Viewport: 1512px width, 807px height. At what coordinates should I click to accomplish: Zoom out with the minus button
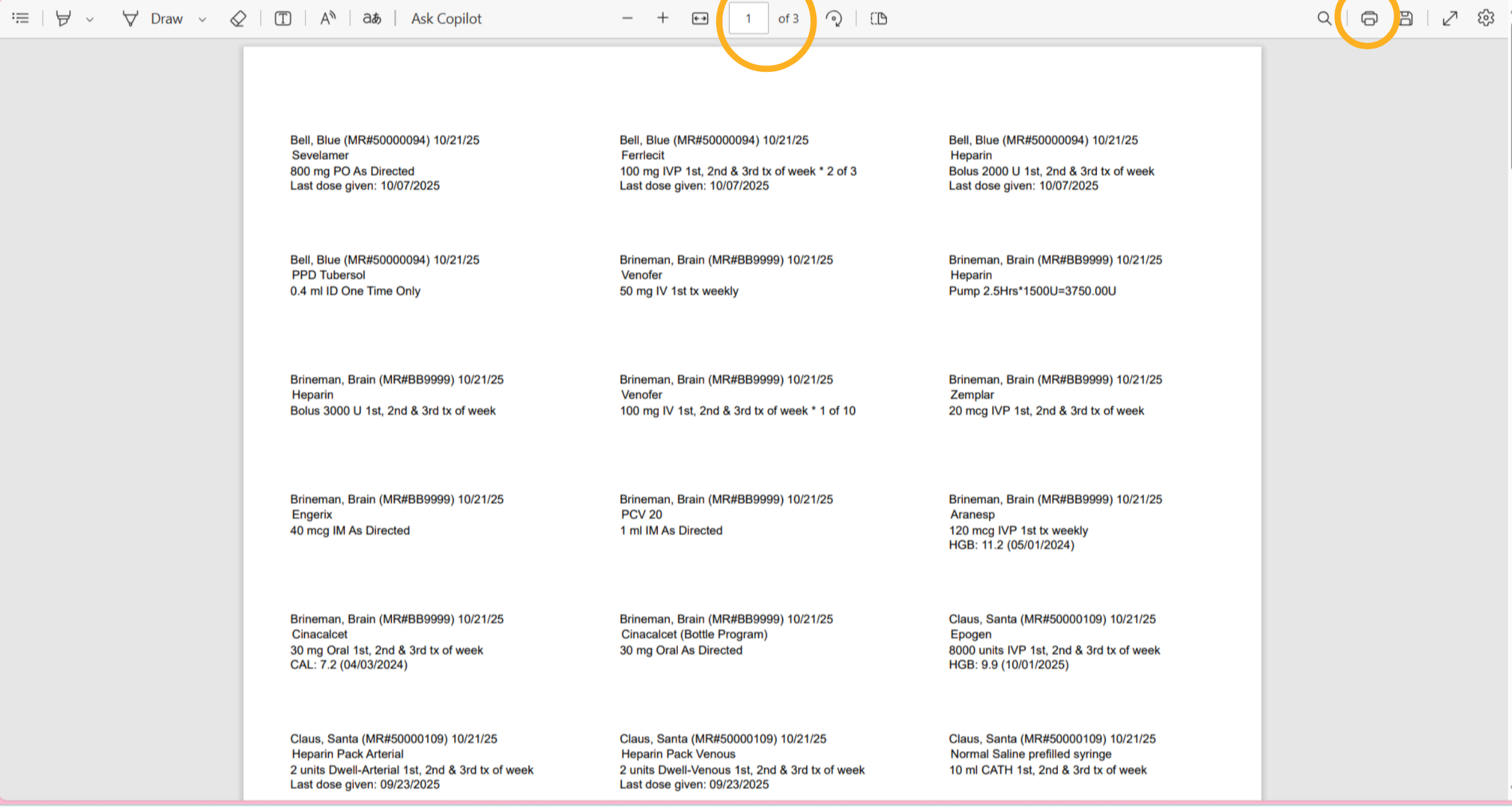click(x=627, y=18)
